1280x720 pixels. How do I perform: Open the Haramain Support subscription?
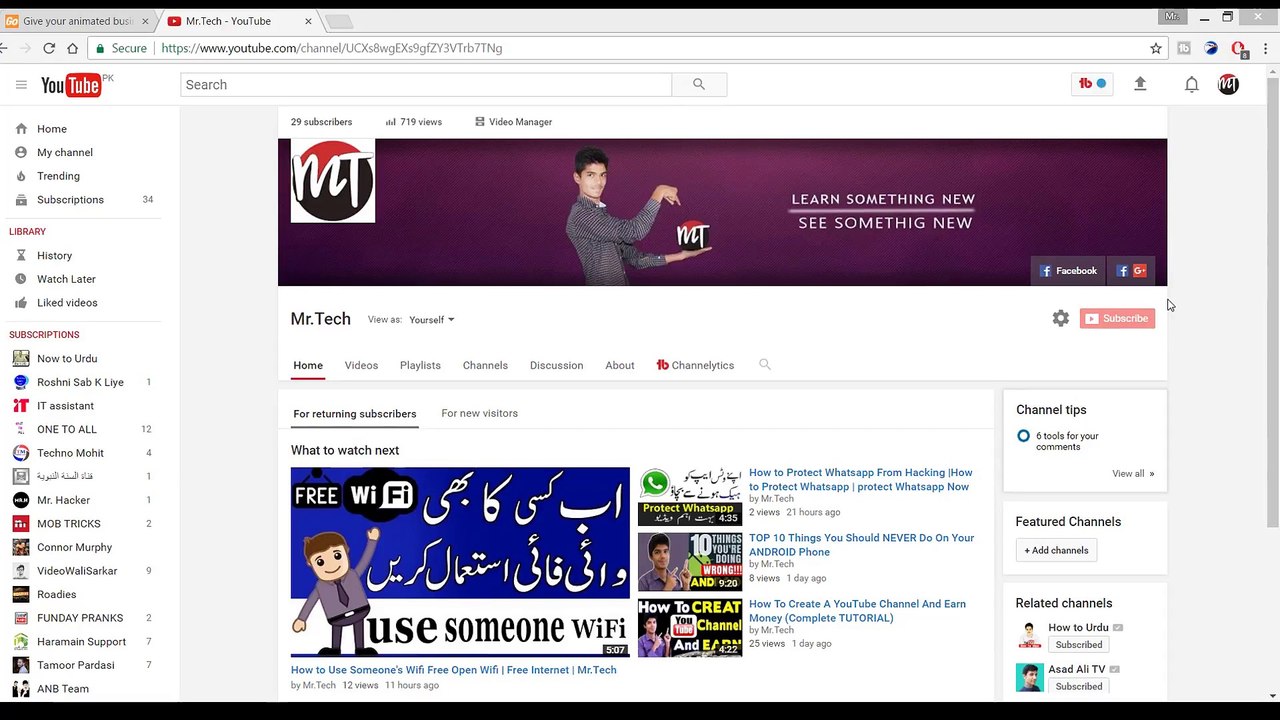click(x=81, y=642)
